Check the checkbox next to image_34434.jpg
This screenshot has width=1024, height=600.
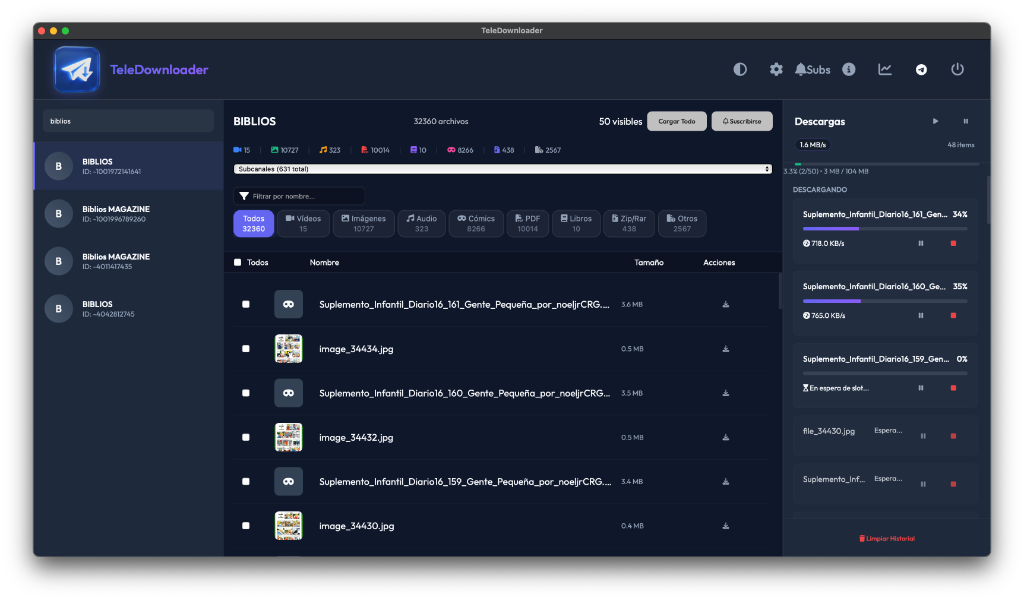[245, 348]
